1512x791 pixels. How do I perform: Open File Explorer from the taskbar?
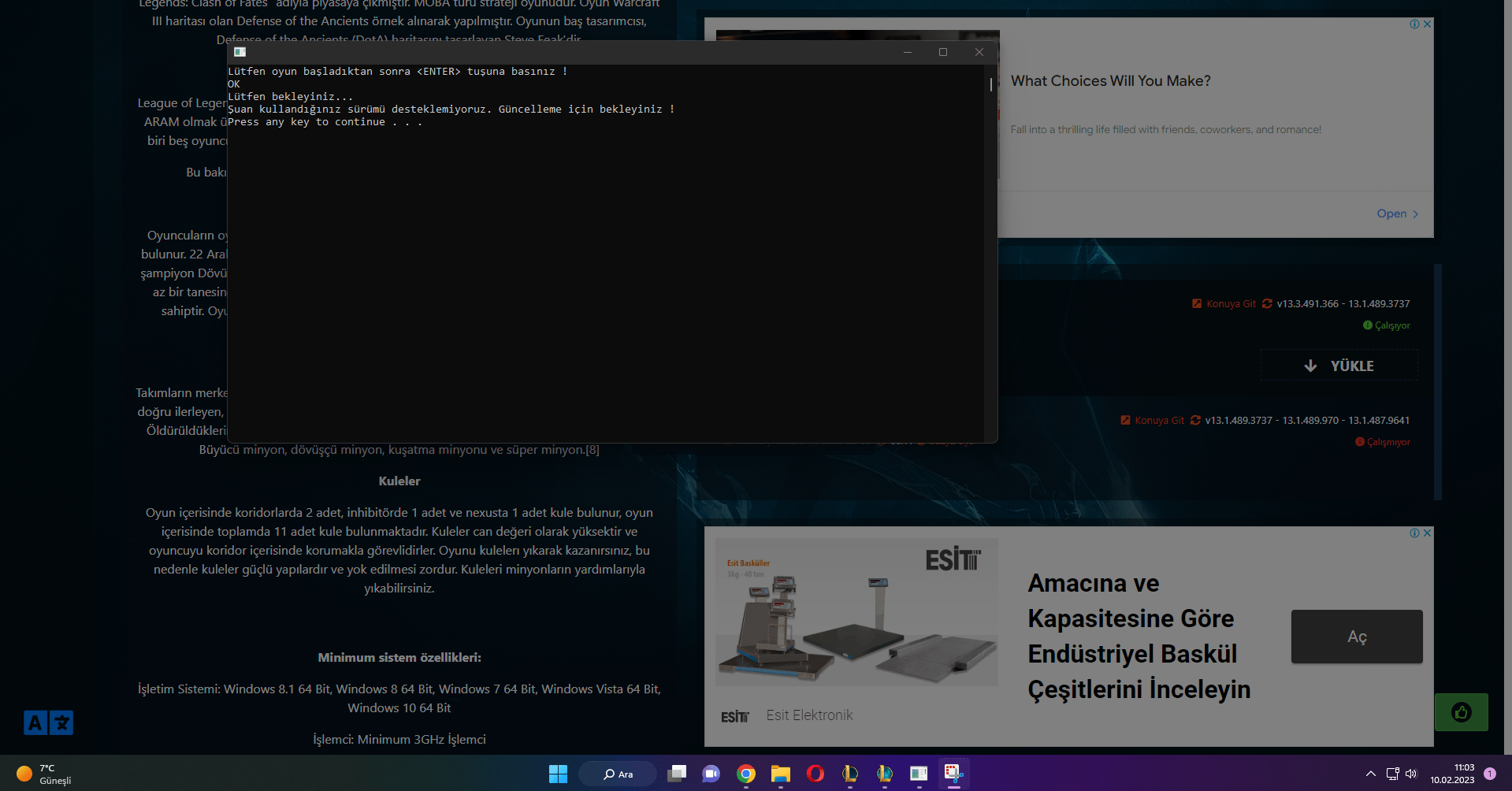(x=781, y=774)
